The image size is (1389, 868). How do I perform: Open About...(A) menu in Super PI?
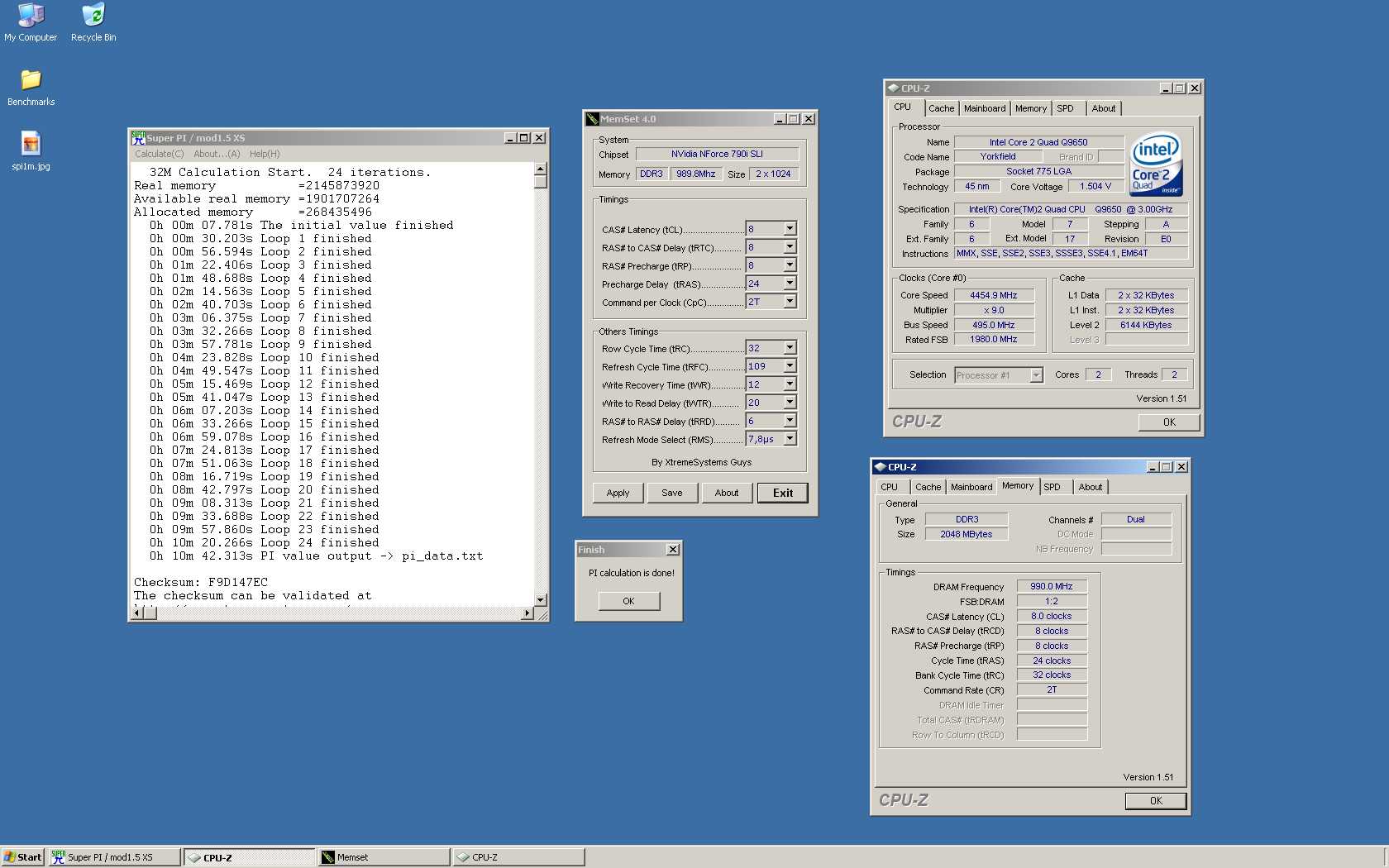pyautogui.click(x=217, y=154)
